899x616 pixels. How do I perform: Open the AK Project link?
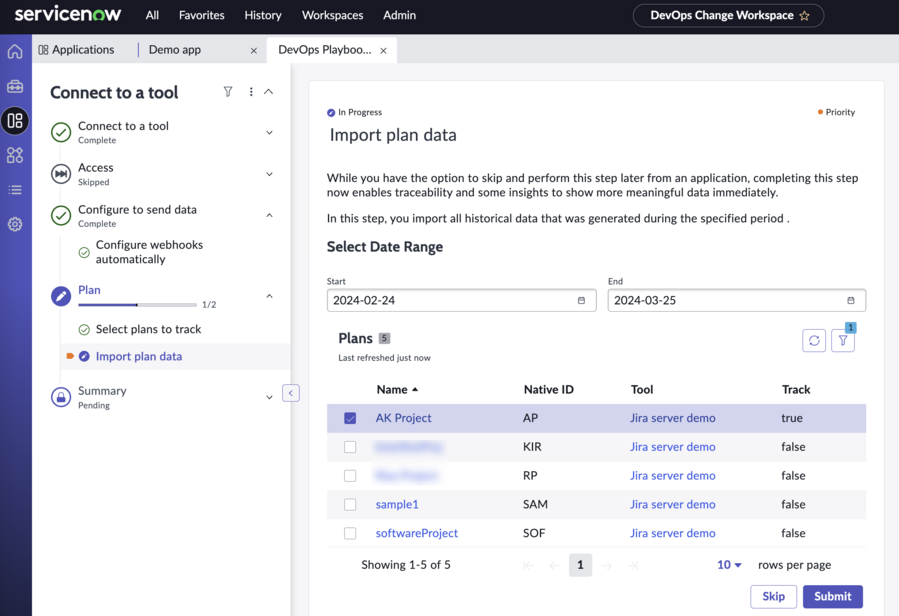click(x=403, y=418)
